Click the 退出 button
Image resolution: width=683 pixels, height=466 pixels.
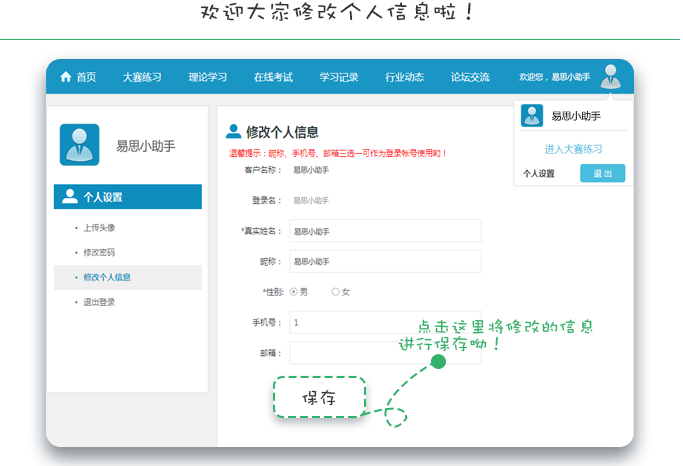coord(603,173)
